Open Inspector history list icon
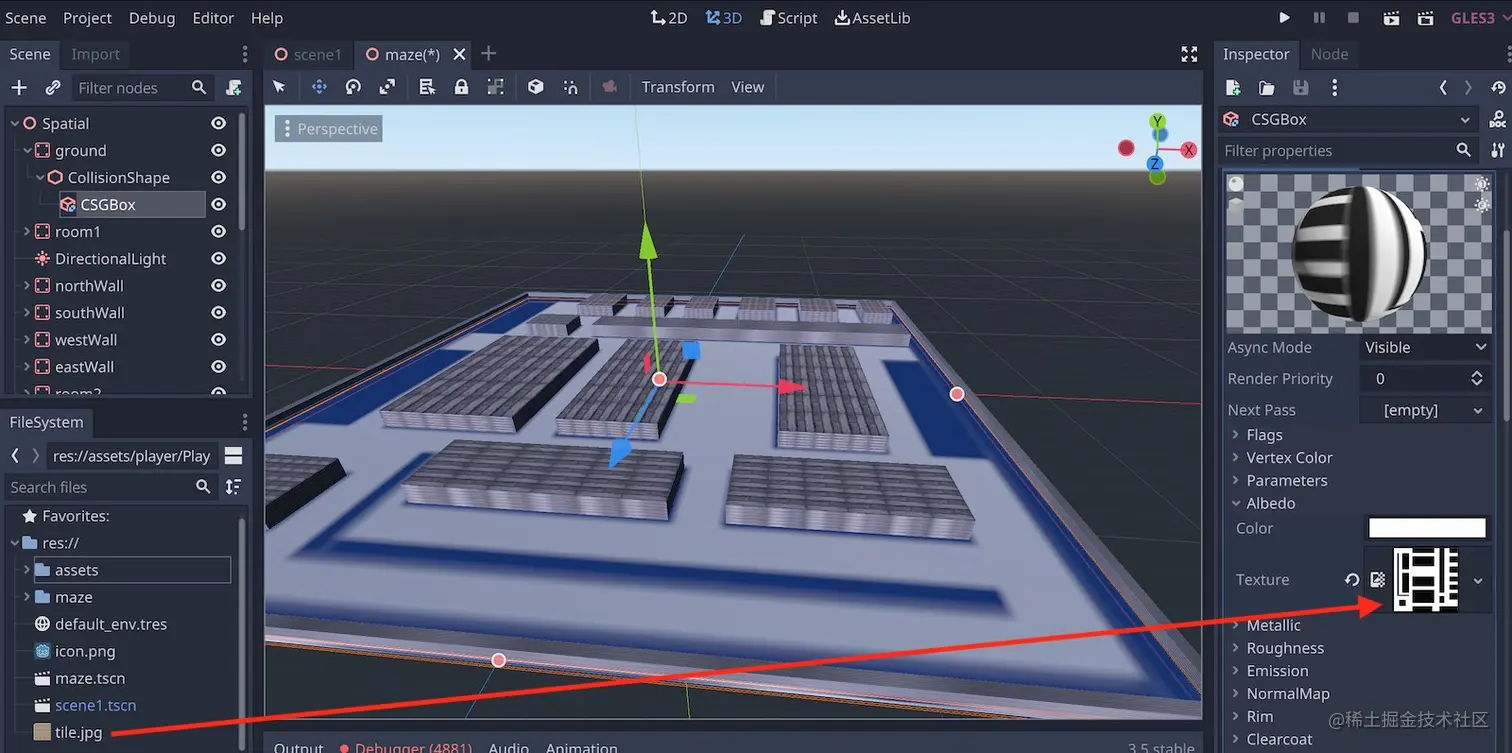Image resolution: width=1512 pixels, height=753 pixels. click(x=1498, y=88)
